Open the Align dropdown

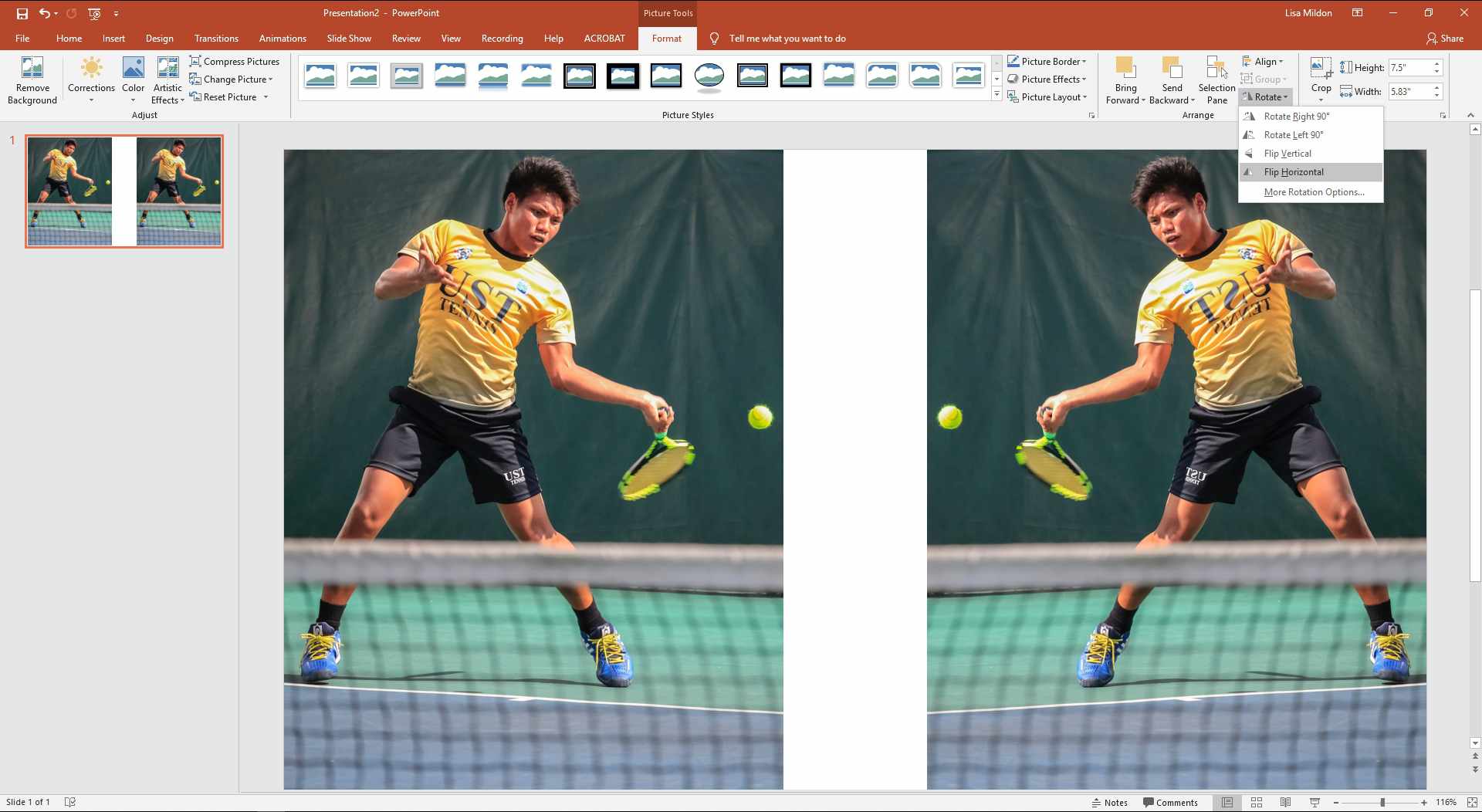[x=1263, y=61]
